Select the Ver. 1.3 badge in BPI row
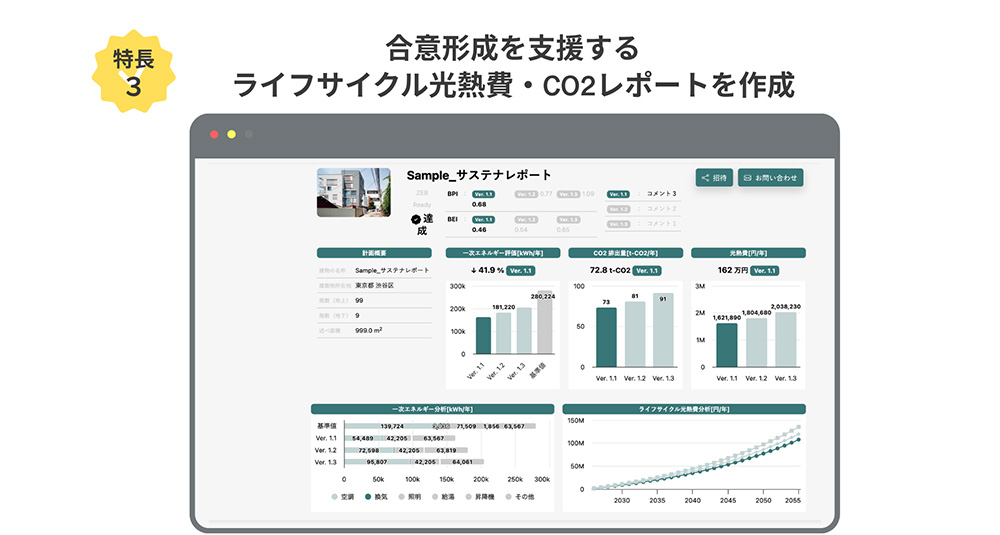Image resolution: width=1000 pixels, height=535 pixels. (x=568, y=194)
